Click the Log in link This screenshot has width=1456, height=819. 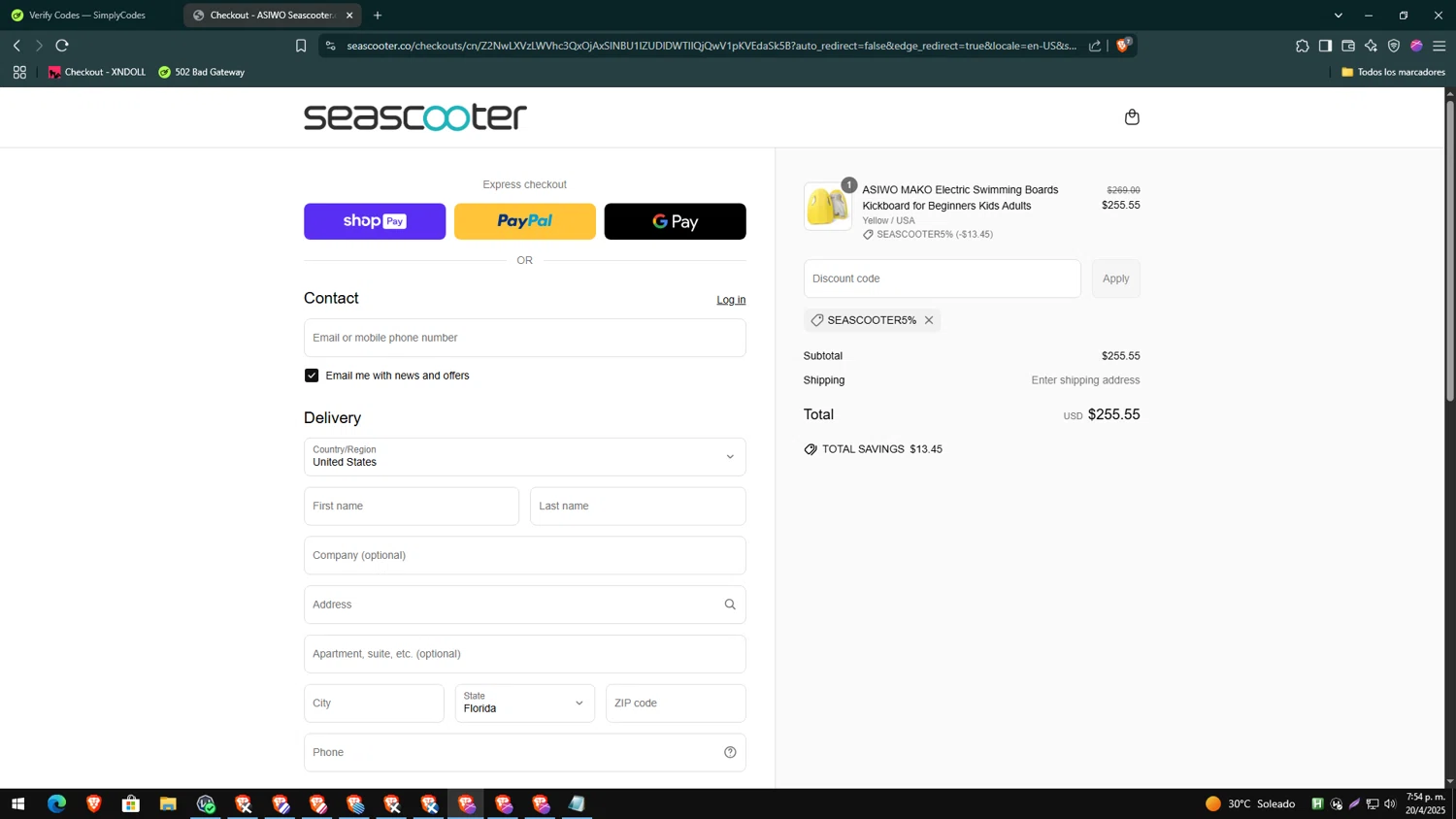[731, 300]
